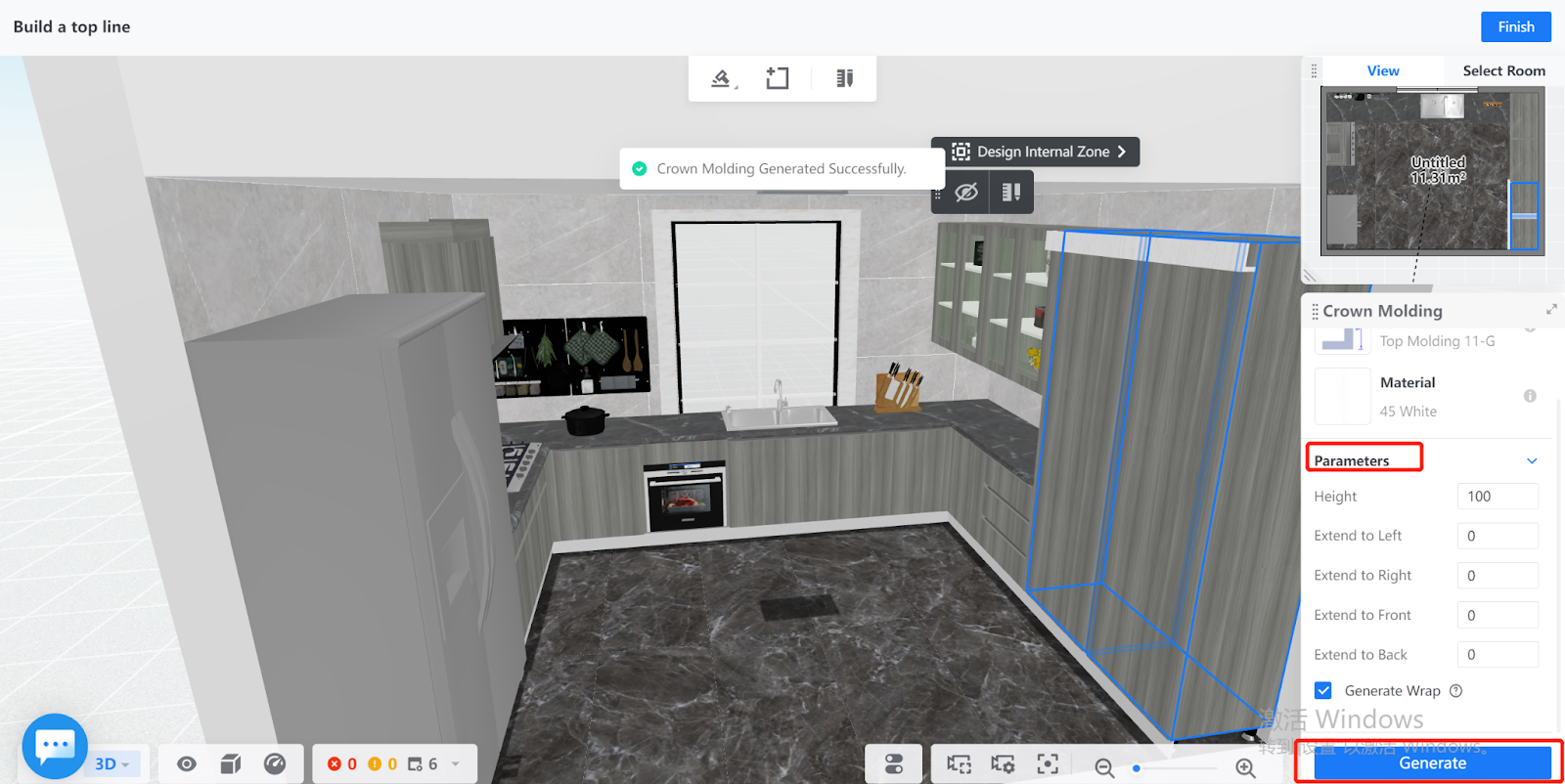Click the Material info icon

[1530, 396]
